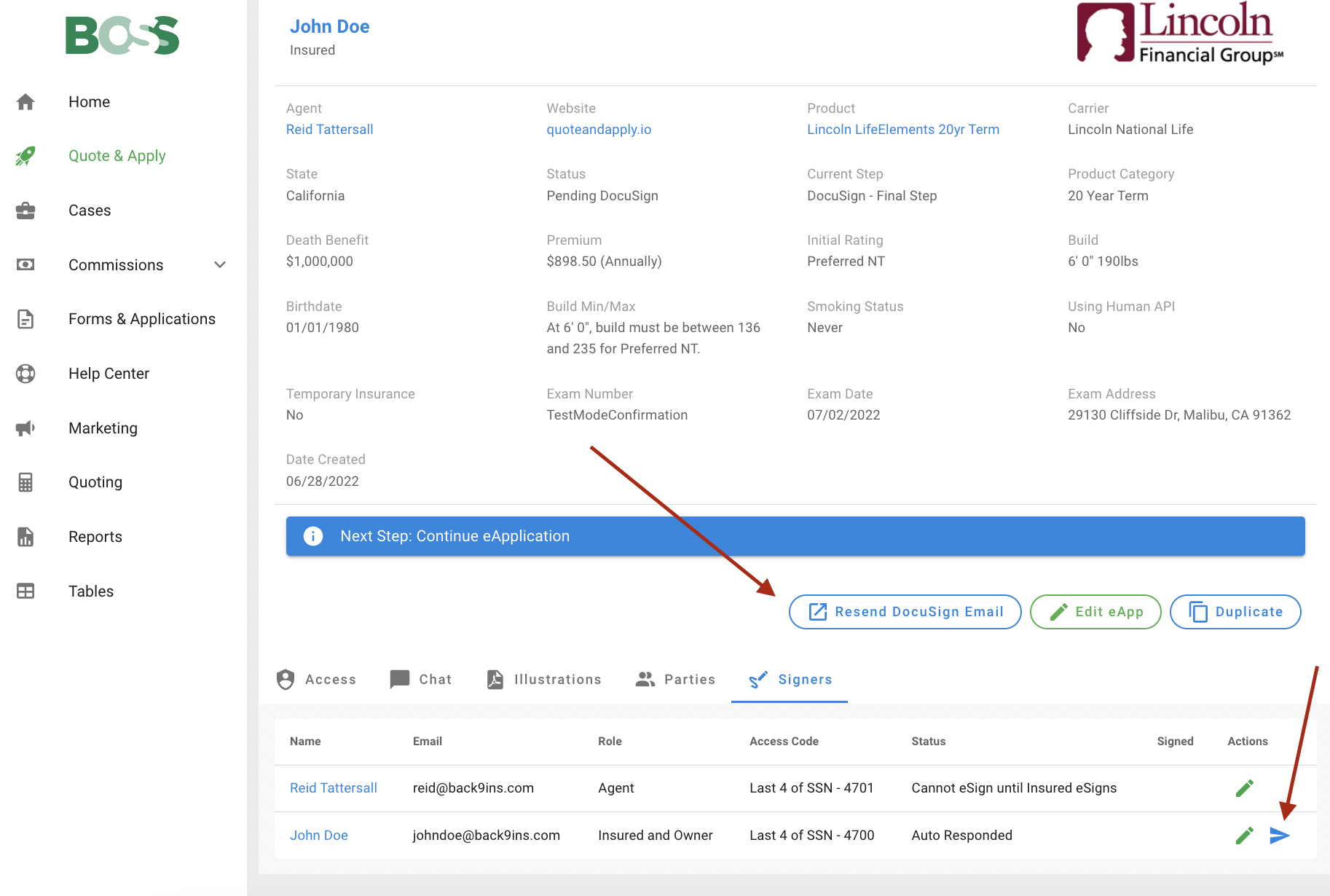Expand the Commissions menu chevron

point(220,265)
